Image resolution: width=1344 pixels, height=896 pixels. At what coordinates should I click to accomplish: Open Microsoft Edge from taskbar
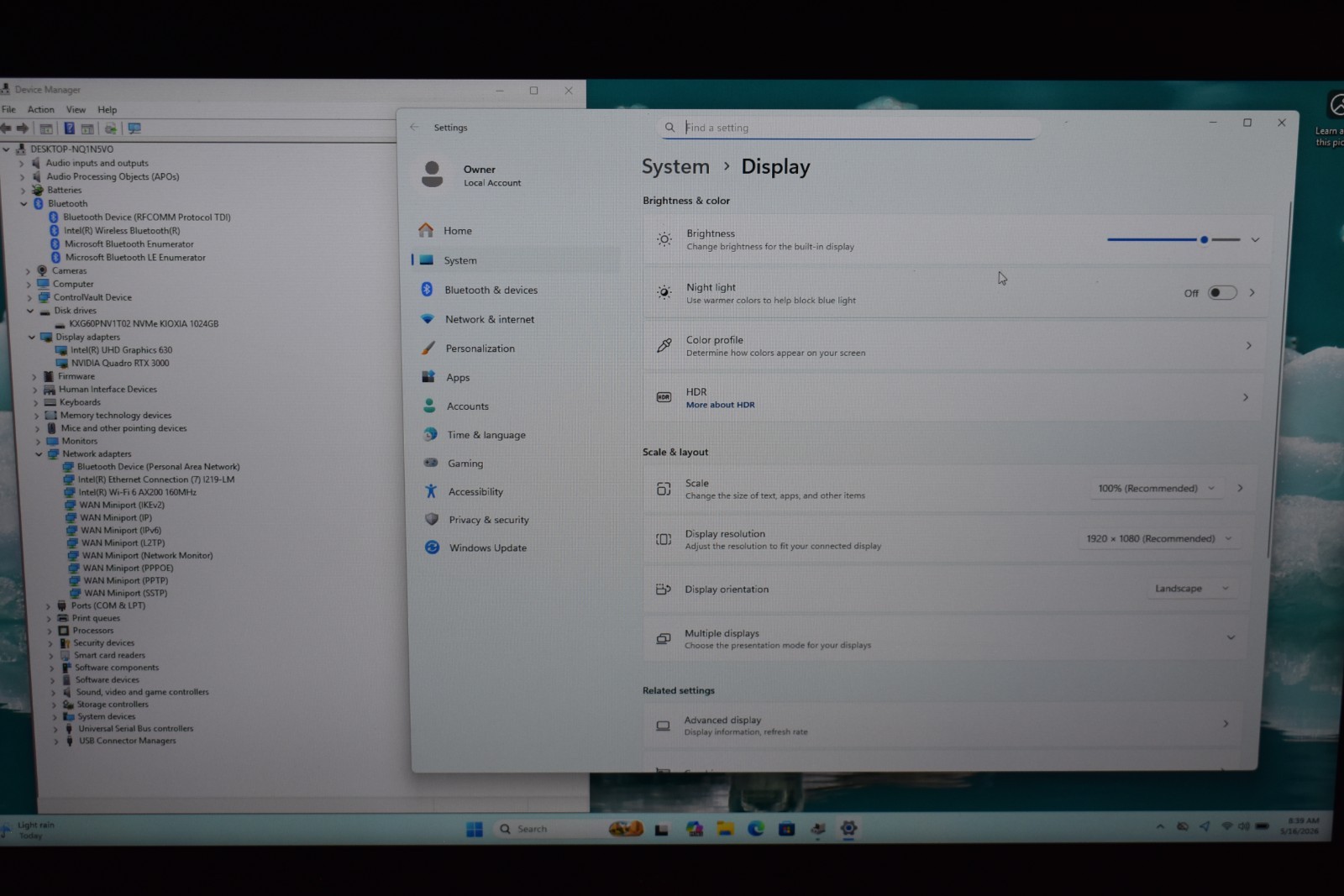pos(756,829)
